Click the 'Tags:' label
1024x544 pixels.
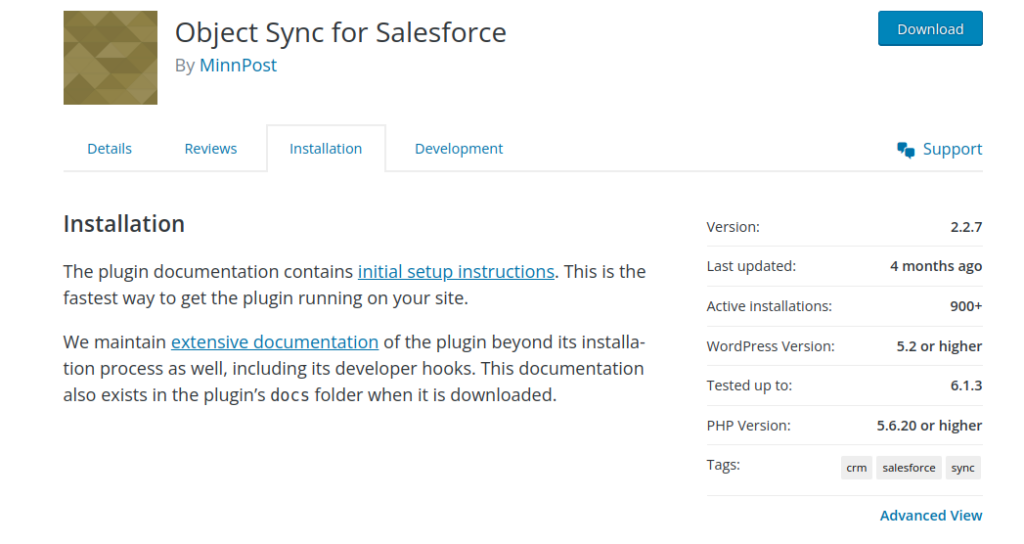point(723,465)
